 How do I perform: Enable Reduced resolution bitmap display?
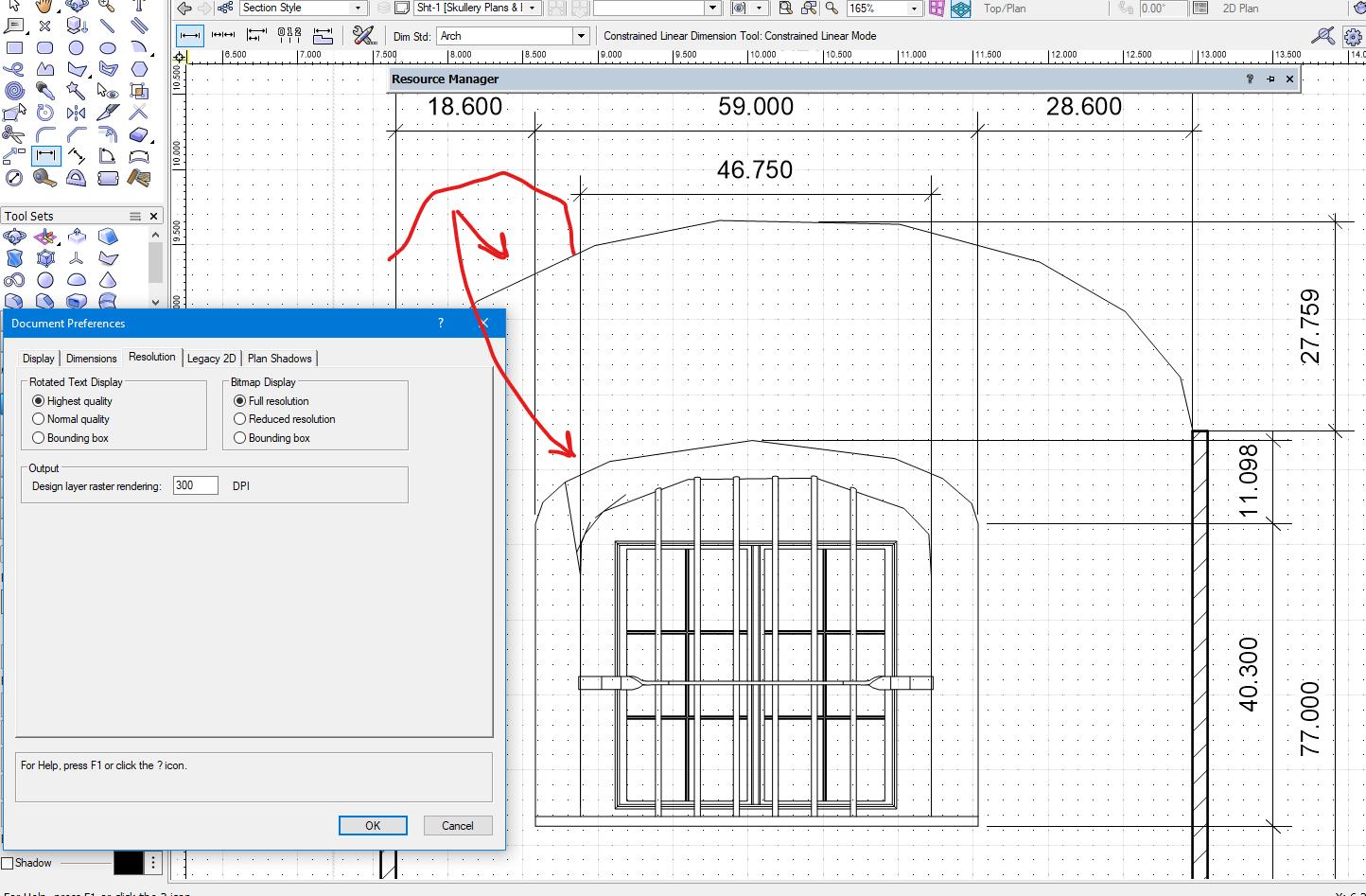click(239, 419)
